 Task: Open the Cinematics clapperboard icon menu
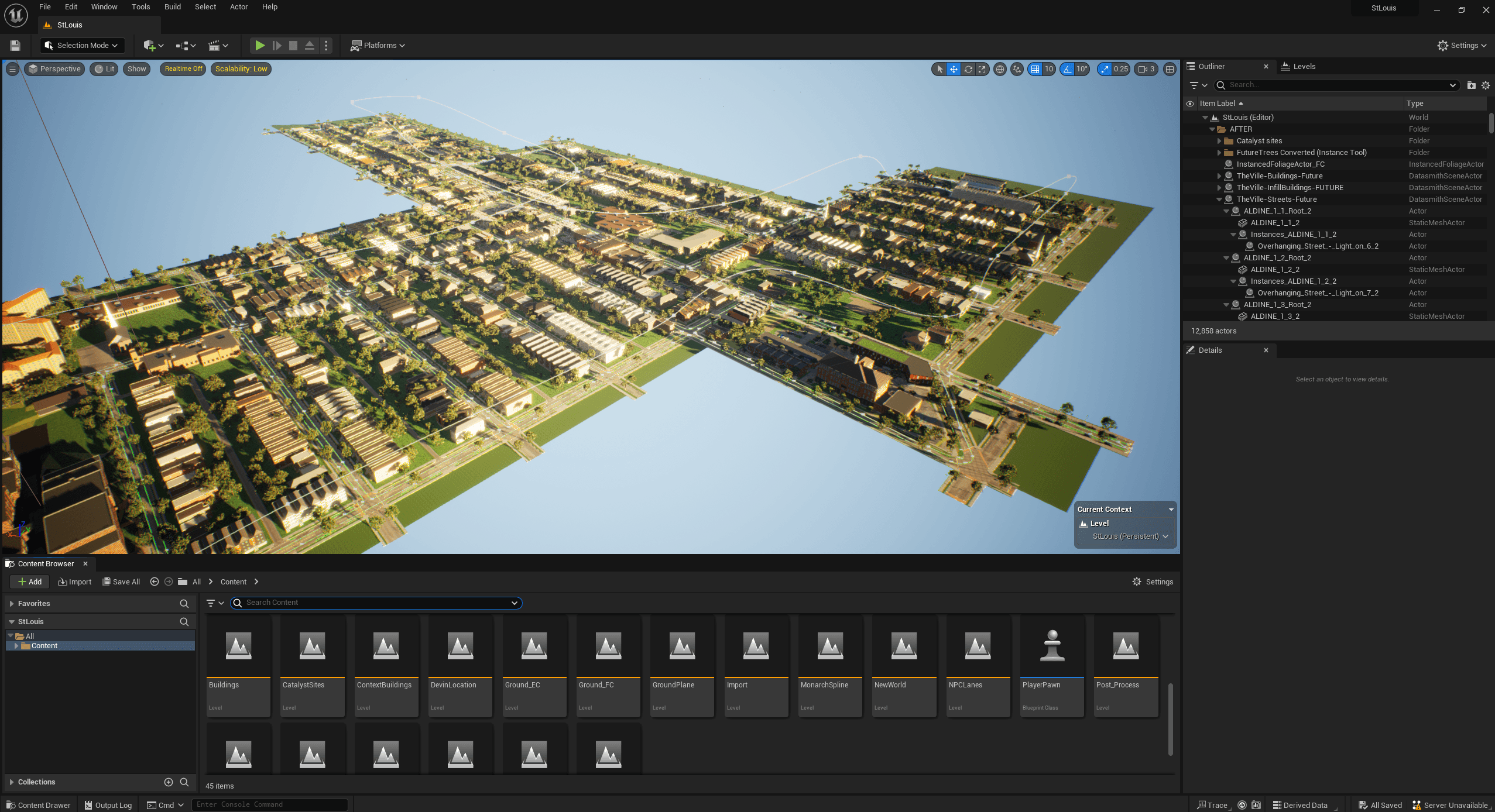[218, 46]
